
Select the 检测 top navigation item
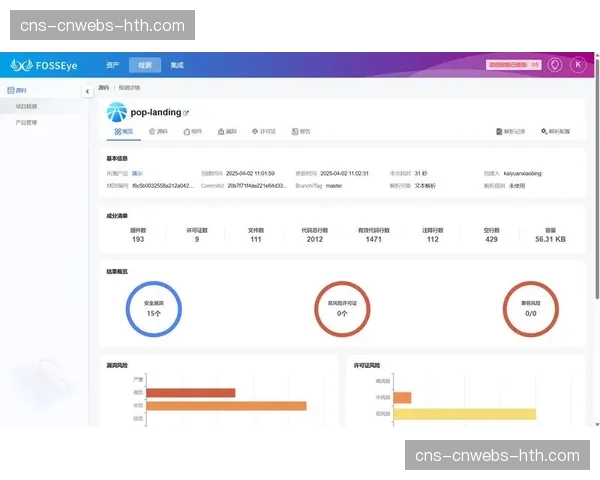coord(145,65)
